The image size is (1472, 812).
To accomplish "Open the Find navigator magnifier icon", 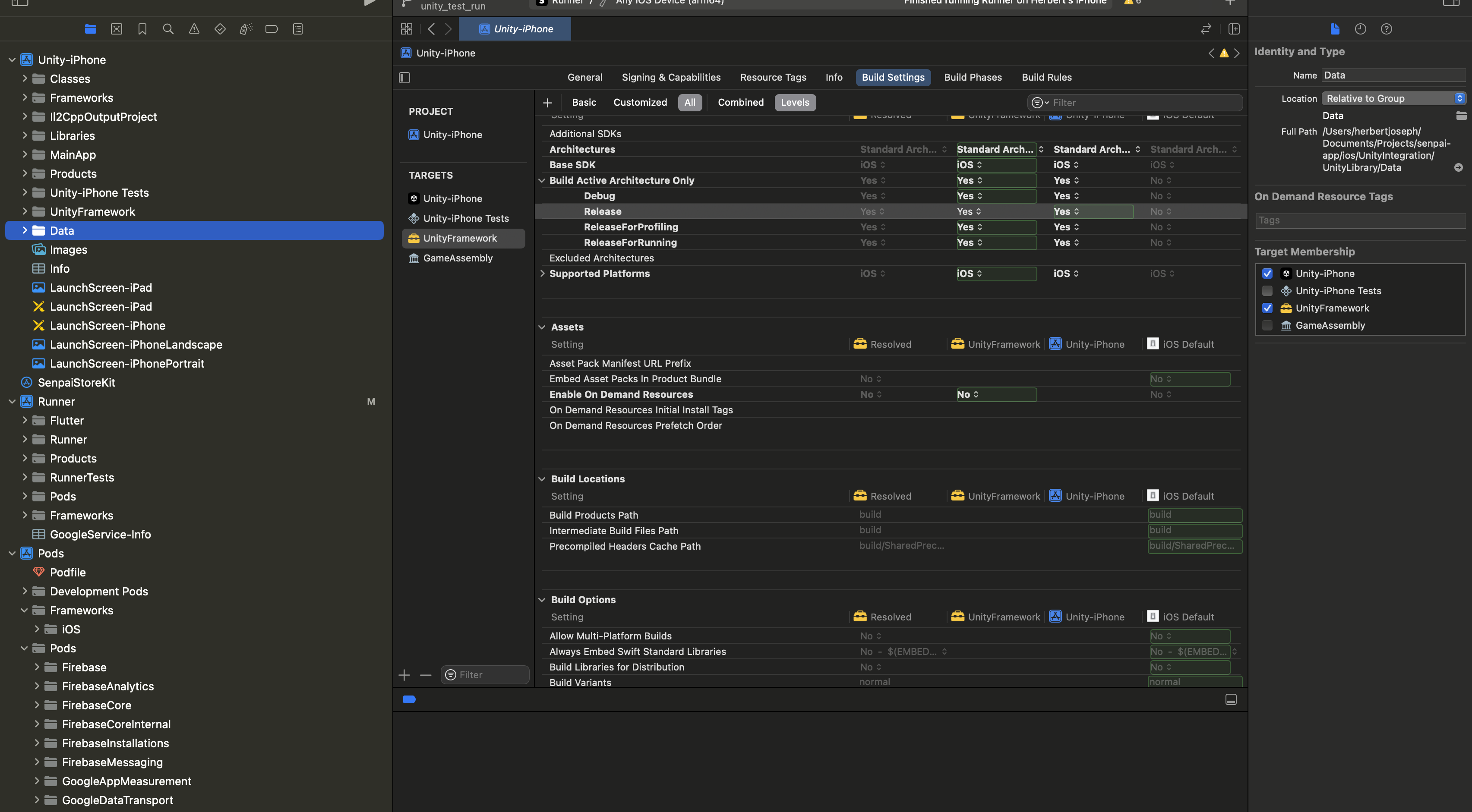I will coord(168,29).
